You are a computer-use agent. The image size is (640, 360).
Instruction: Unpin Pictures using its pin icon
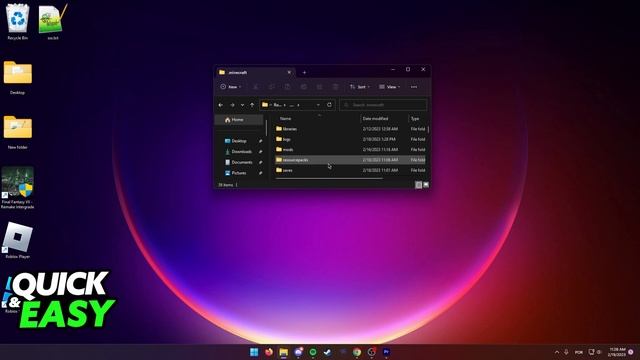click(260, 173)
